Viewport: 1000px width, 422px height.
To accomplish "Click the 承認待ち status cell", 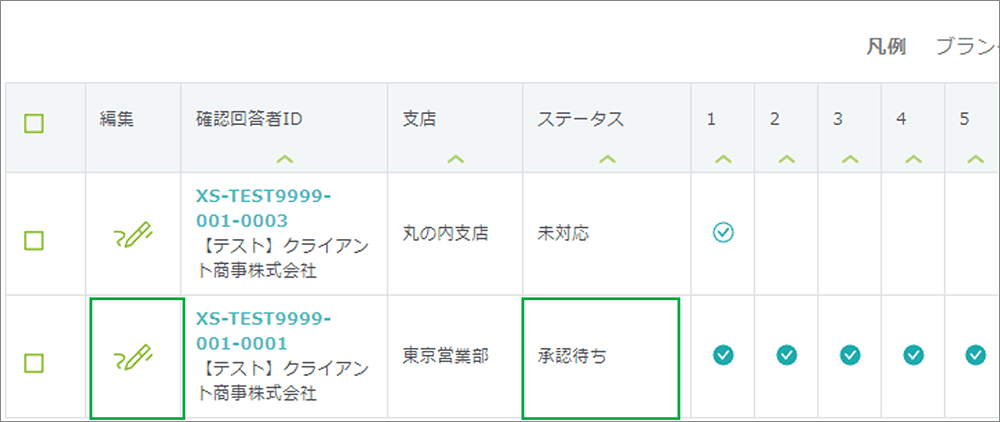I will [600, 356].
